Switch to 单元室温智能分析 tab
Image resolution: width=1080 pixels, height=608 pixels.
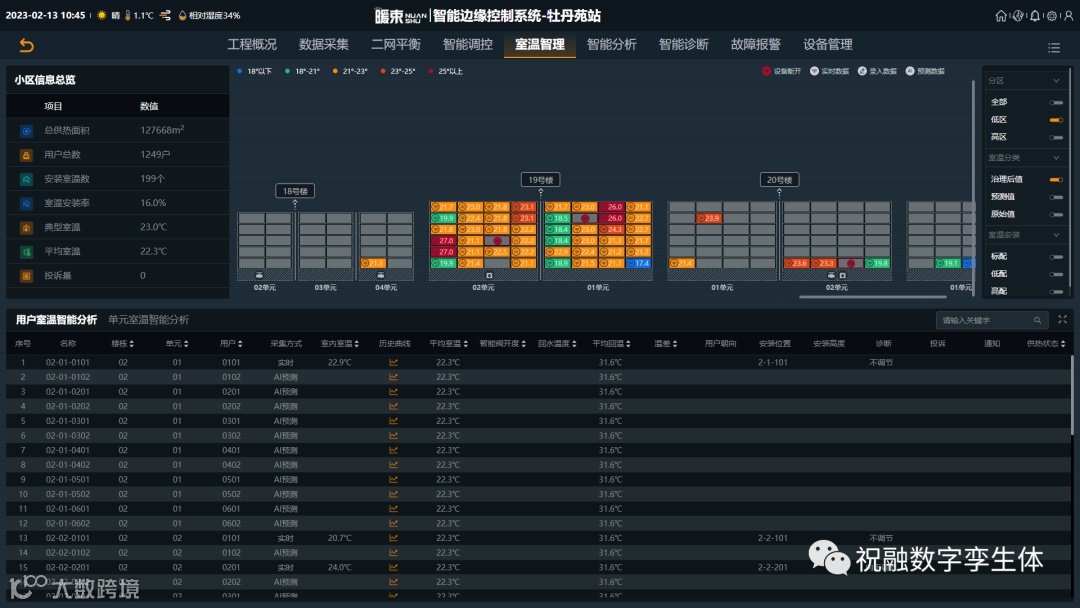click(148, 319)
